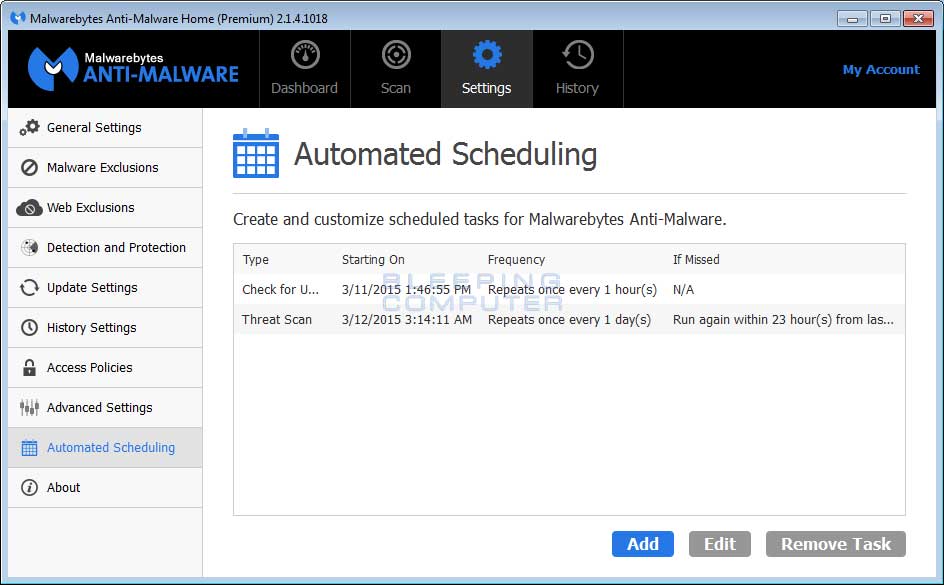The image size is (944, 585).
Task: Go to the History tab
Action: (x=577, y=69)
